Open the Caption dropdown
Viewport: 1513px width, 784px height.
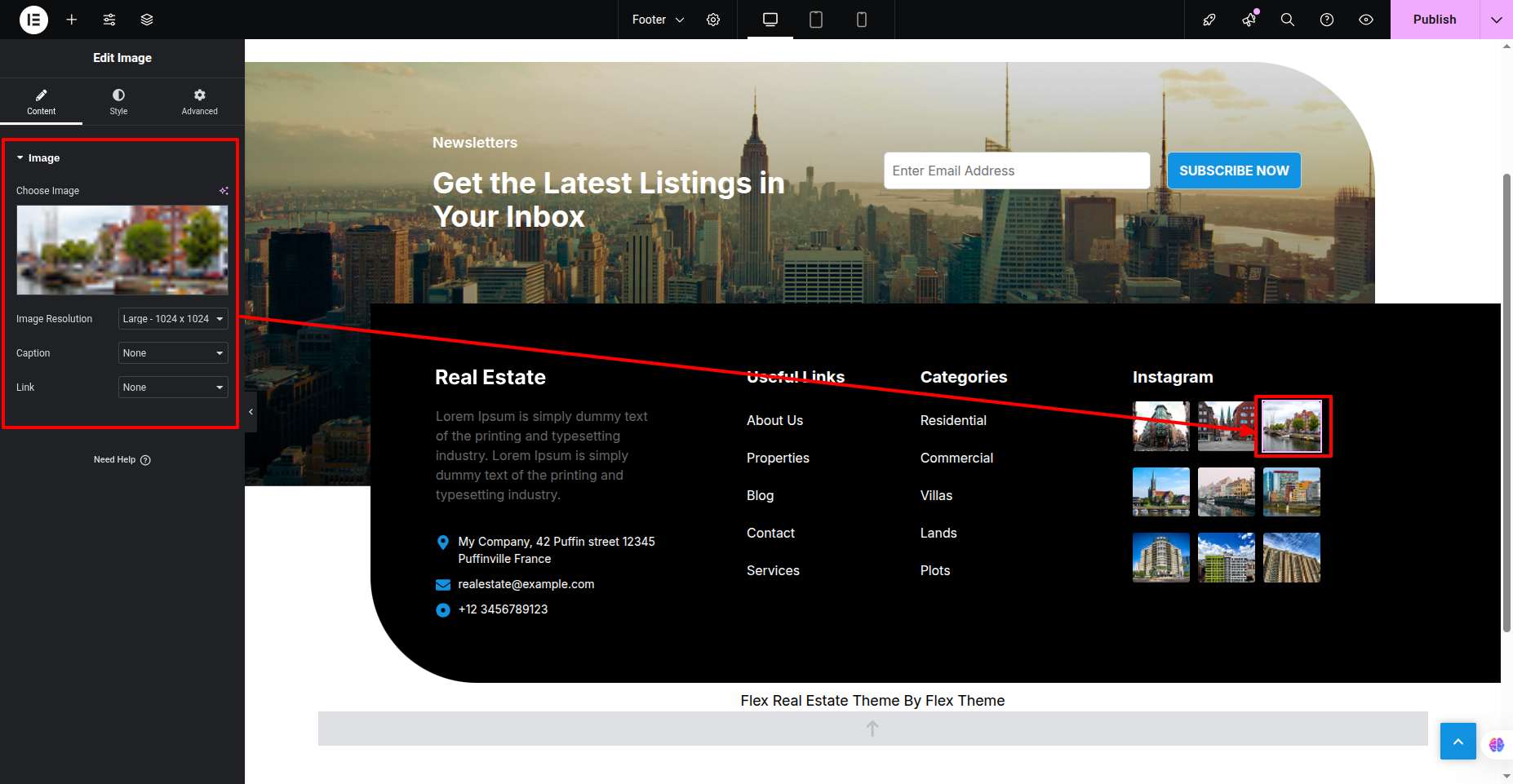tap(173, 353)
